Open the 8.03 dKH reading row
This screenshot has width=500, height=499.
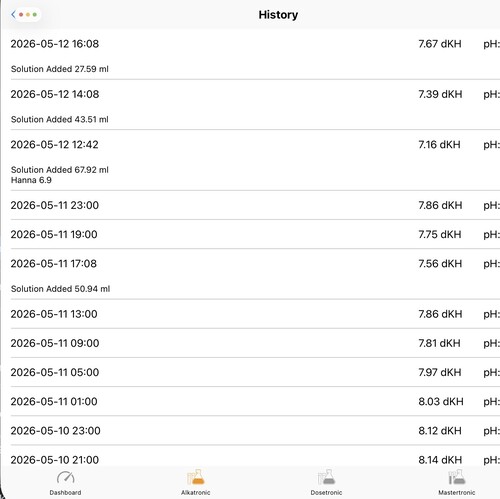(255, 401)
